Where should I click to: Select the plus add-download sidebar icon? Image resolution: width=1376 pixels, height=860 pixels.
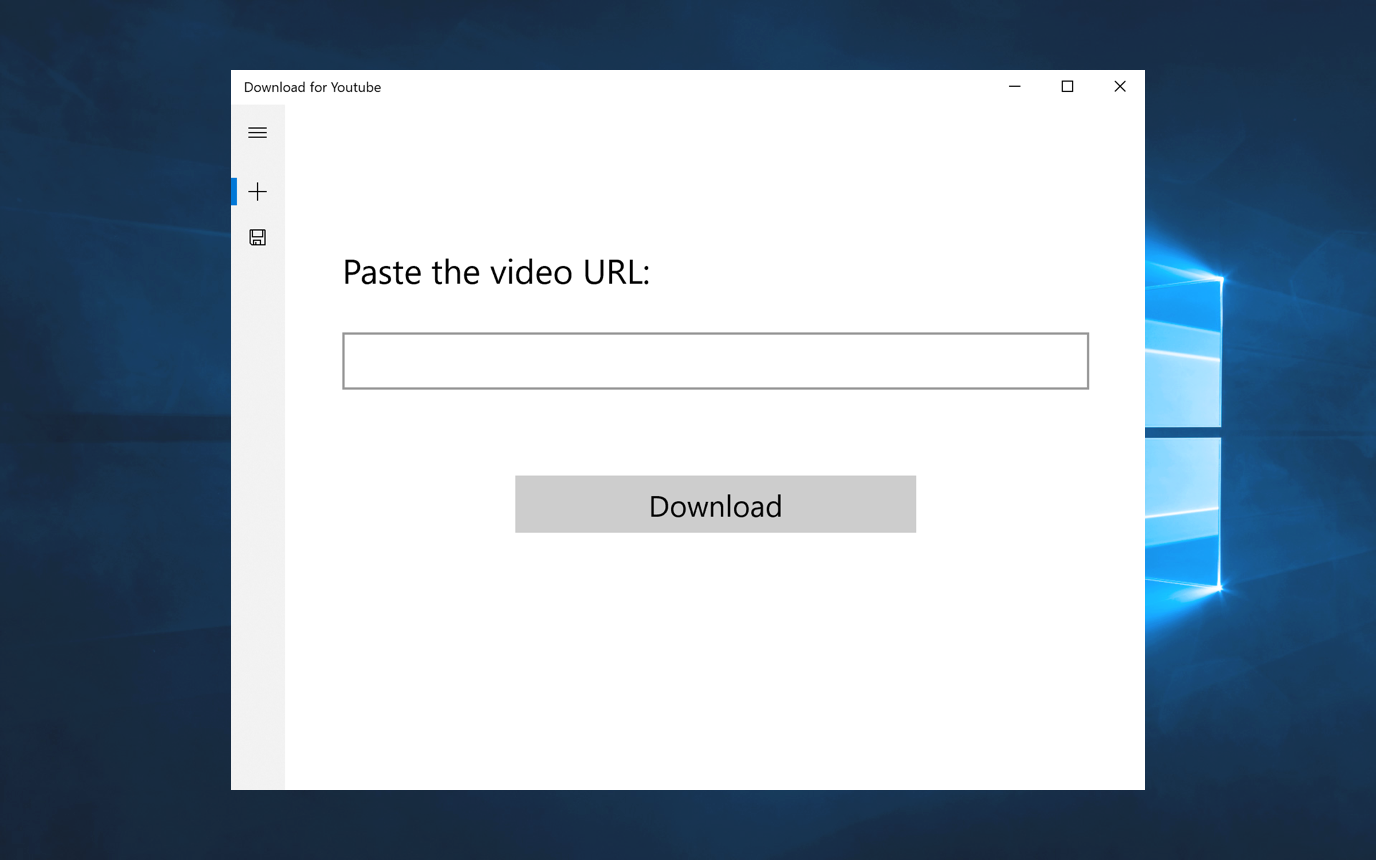pos(257,191)
